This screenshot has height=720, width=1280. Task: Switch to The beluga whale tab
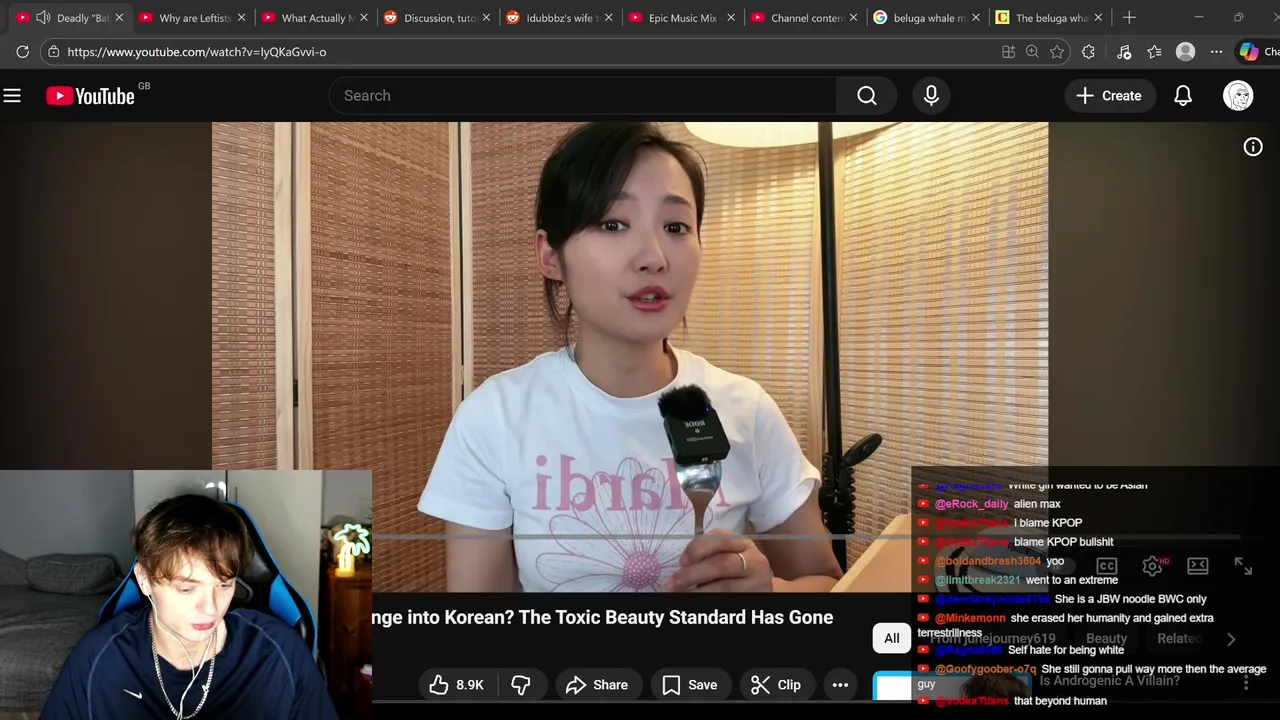click(x=1051, y=17)
